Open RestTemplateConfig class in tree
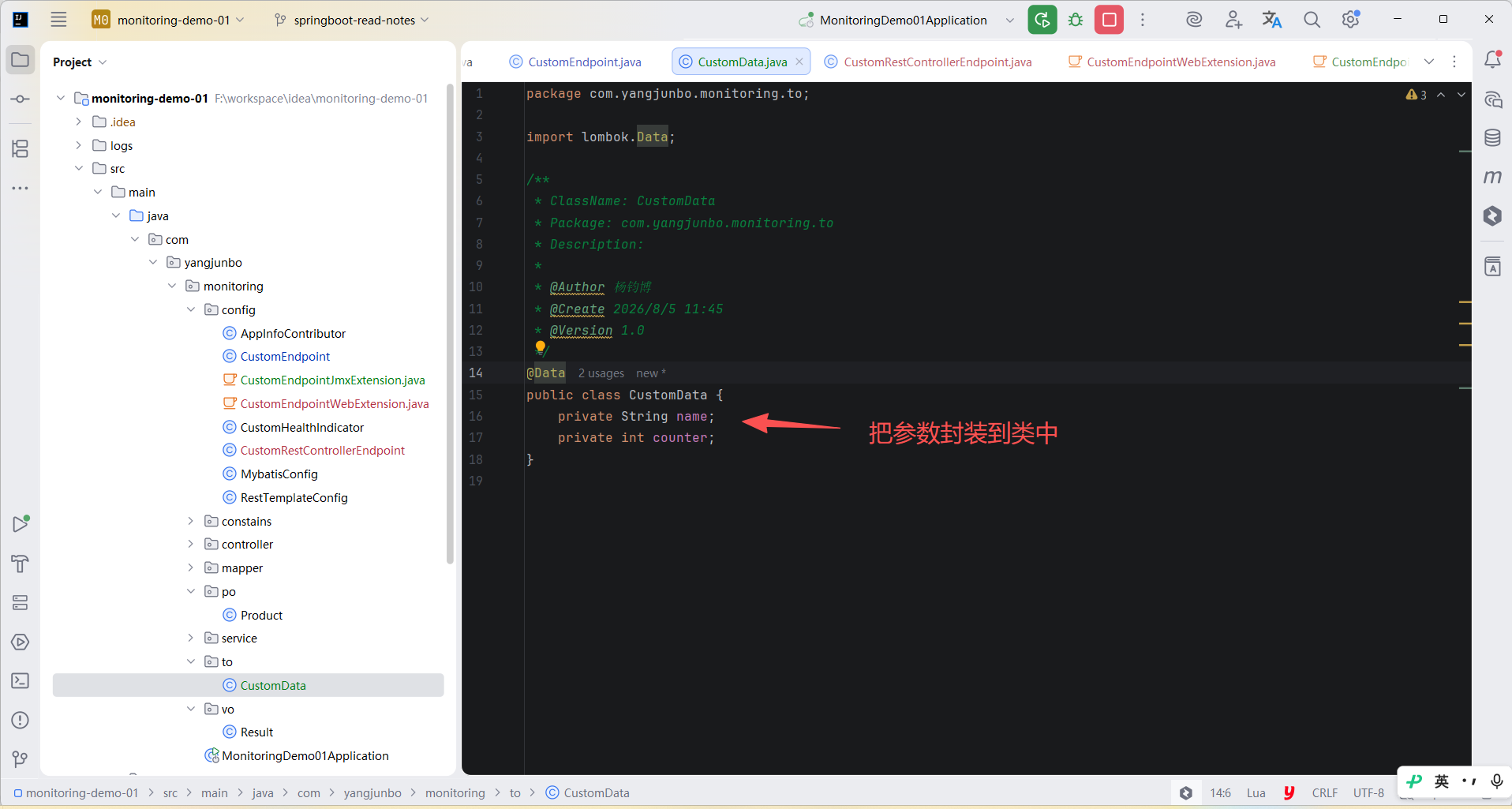The height and width of the screenshot is (809, 1512). (x=294, y=497)
